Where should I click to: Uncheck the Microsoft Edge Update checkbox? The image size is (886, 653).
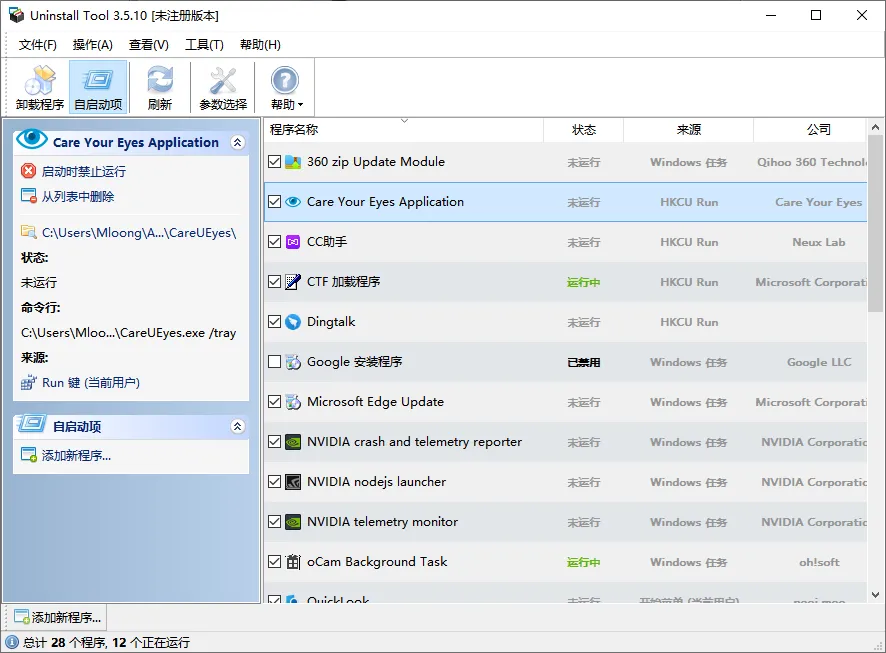coord(275,402)
